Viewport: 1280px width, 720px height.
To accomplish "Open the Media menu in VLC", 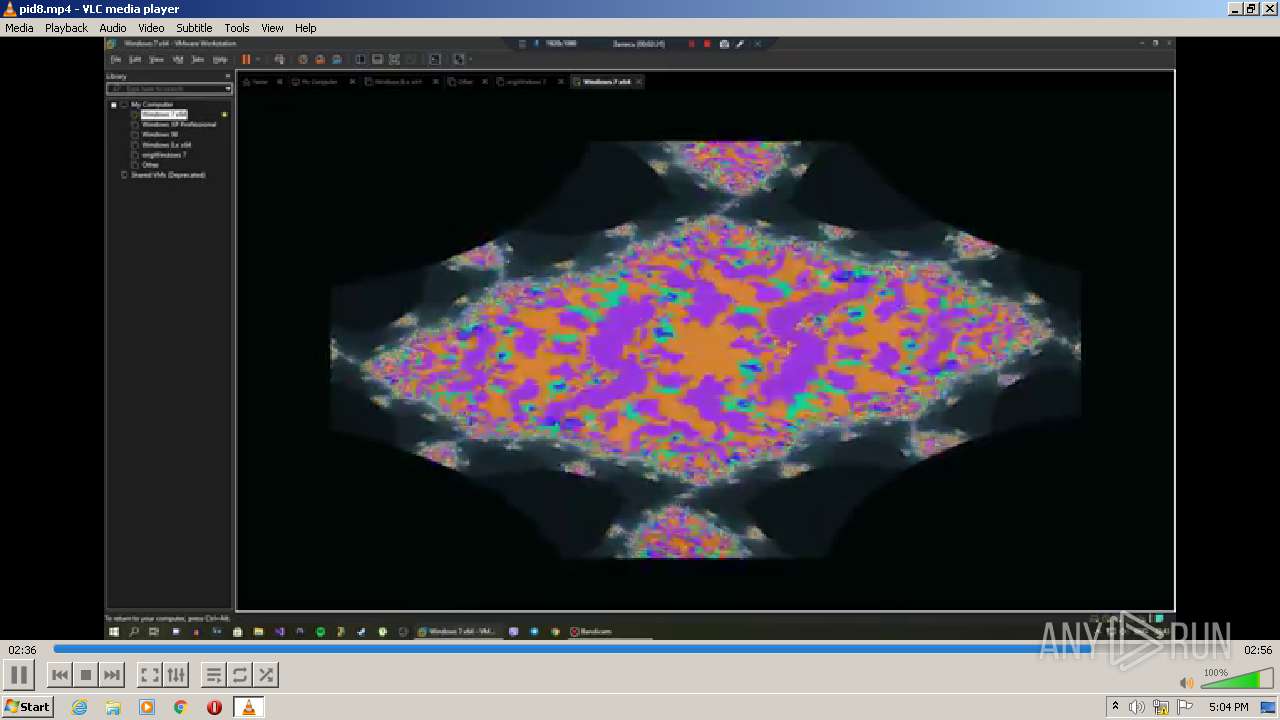I will [x=19, y=28].
